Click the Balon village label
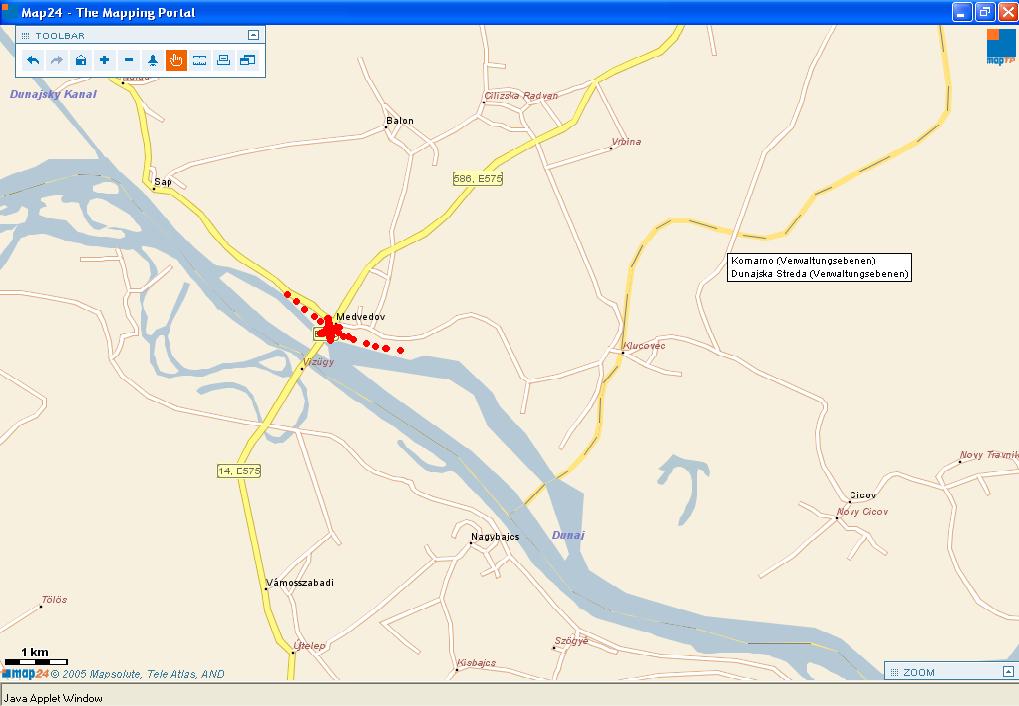This screenshot has width=1019, height=706. [x=400, y=121]
